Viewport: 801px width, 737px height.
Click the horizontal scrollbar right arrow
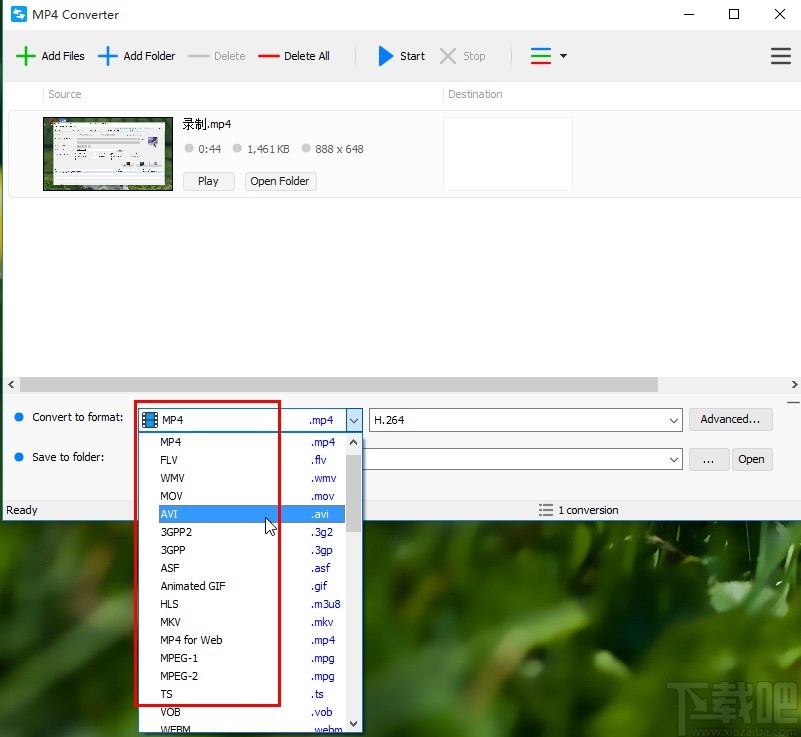click(x=794, y=384)
